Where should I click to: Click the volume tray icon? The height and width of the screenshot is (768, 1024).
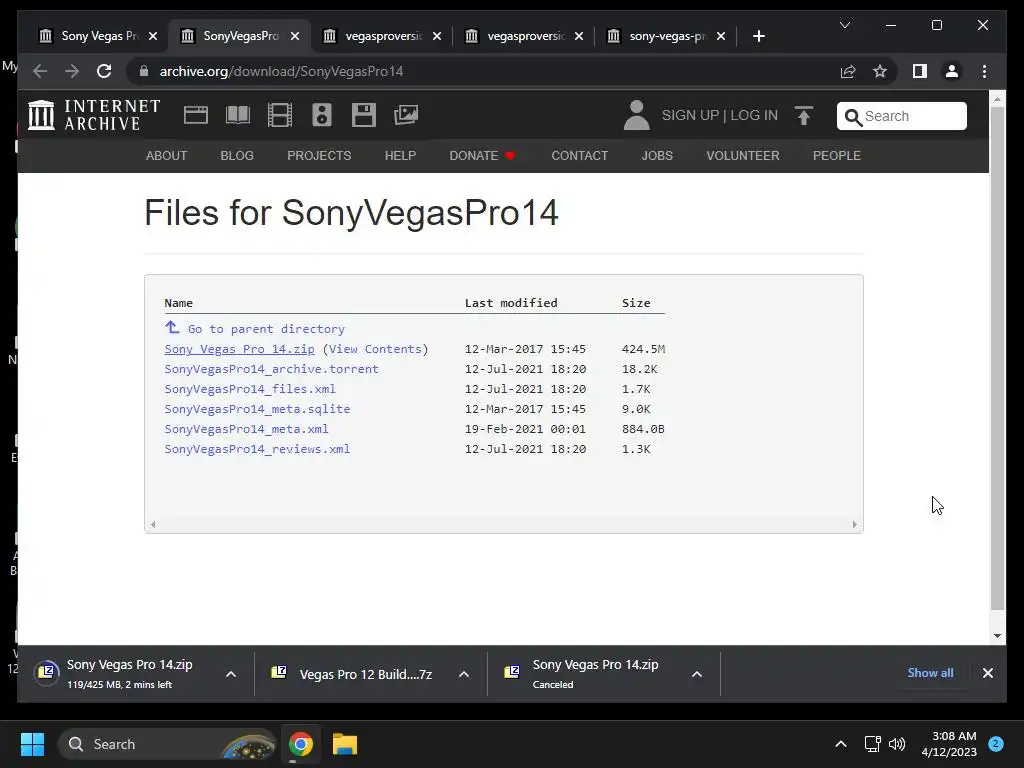coord(897,744)
